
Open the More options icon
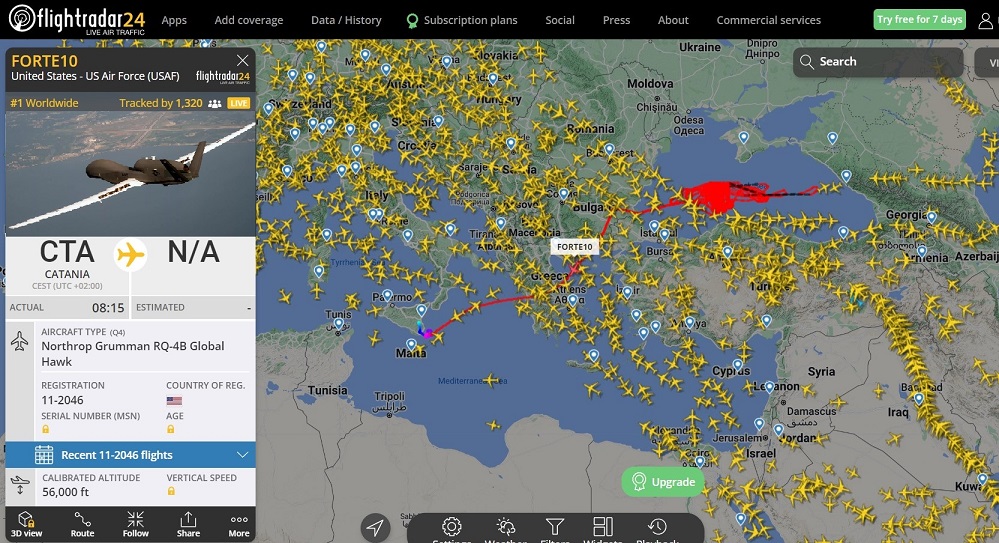[x=239, y=524]
